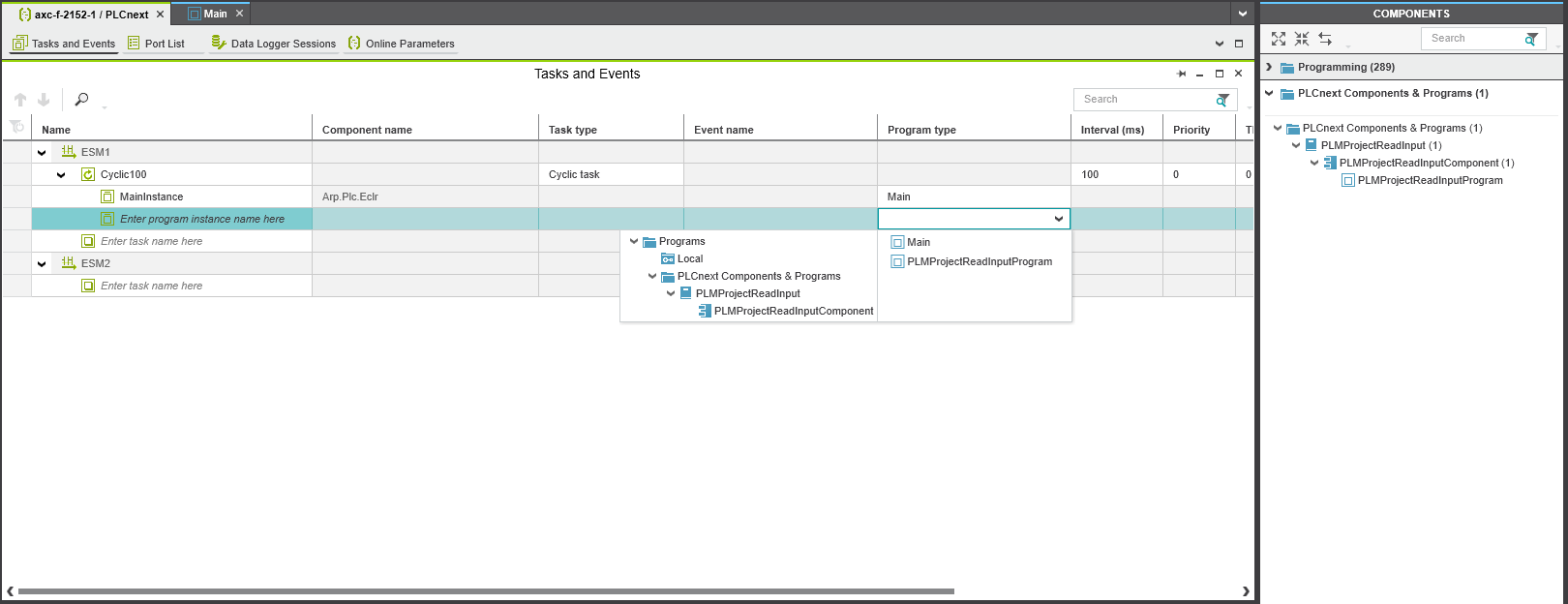This screenshot has width=1568, height=604.
Task: Open the Port List tab
Action: pos(156,44)
